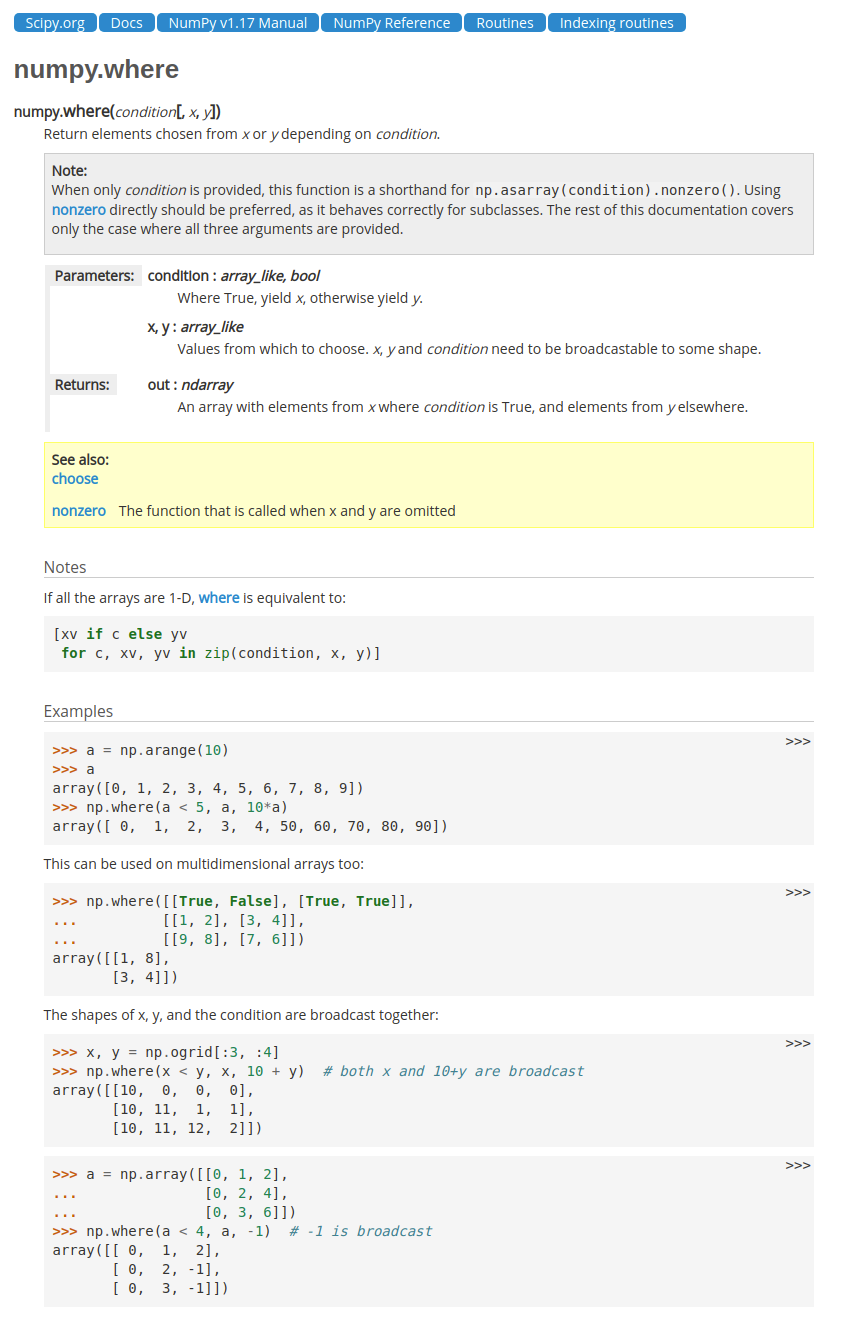Click the Routines breadcrumb

pyautogui.click(x=505, y=23)
